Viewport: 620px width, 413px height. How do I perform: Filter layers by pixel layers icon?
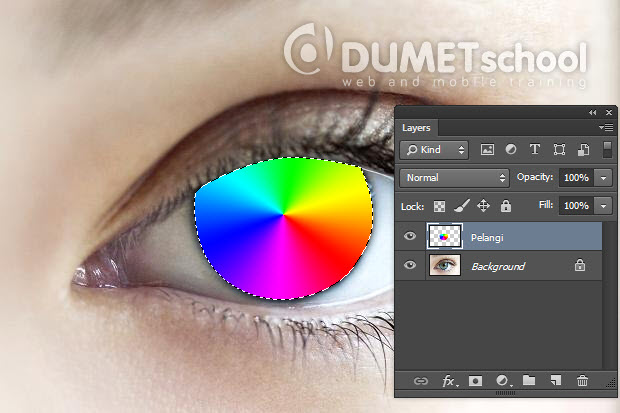[487, 150]
